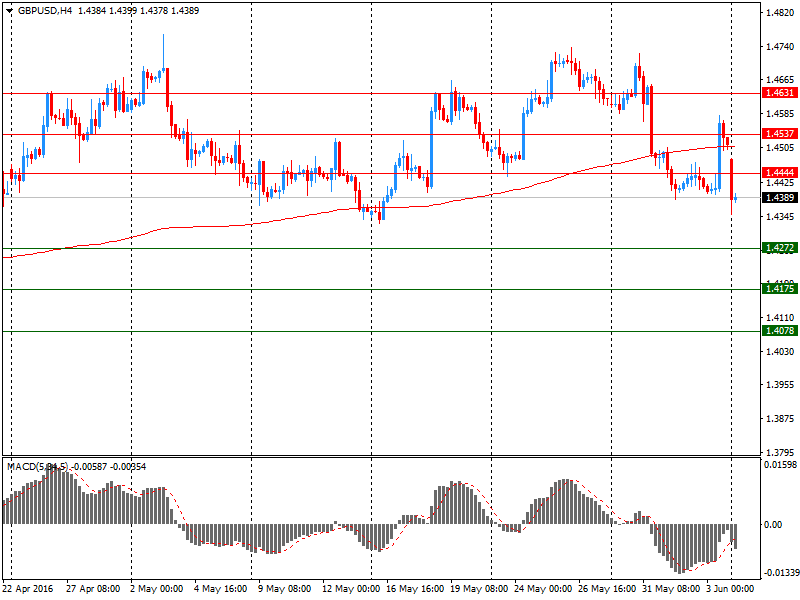This screenshot has width=800, height=600.
Task: Click the 31 May 08:00 time label
Action: click(671, 589)
